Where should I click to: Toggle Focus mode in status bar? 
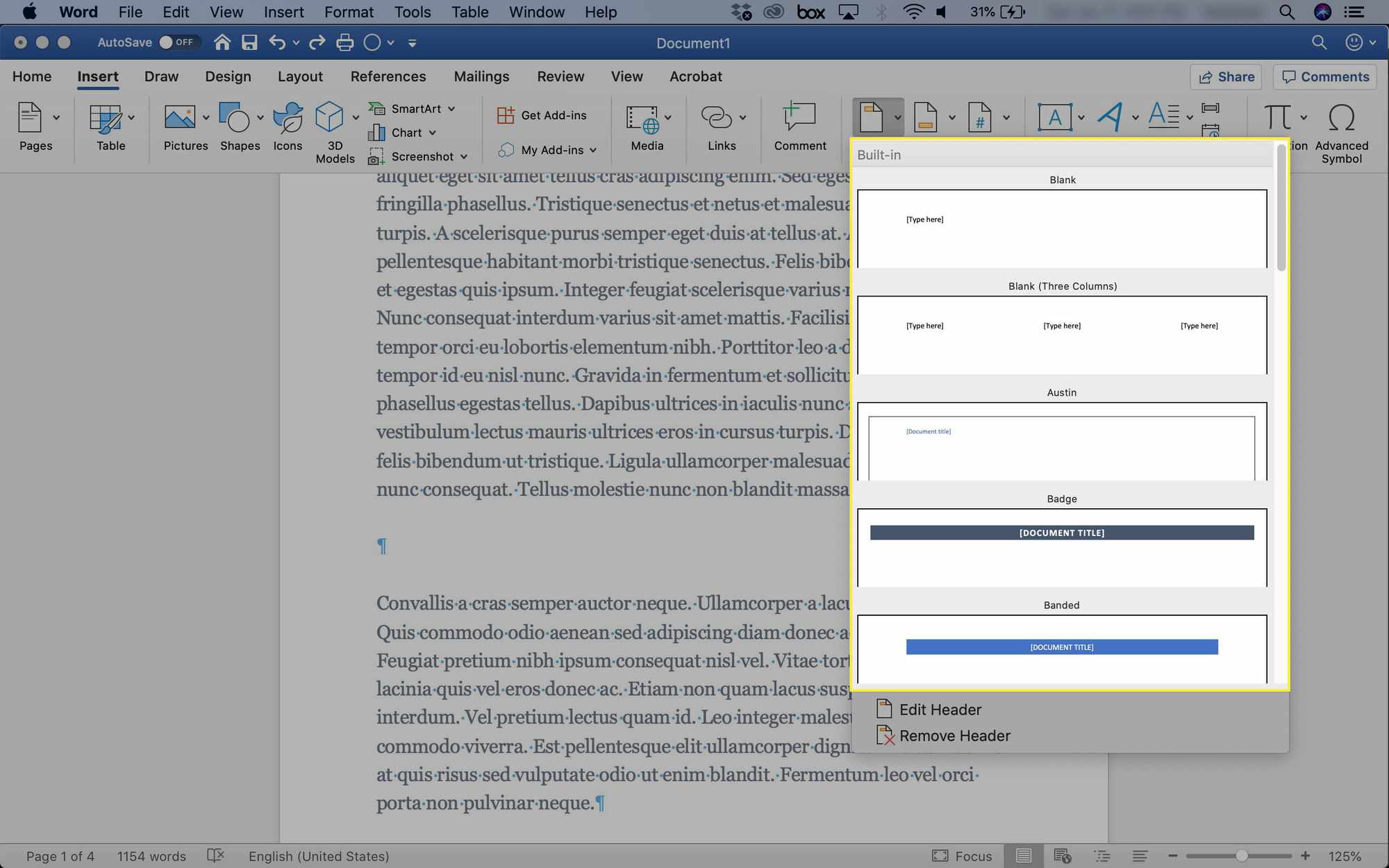[959, 855]
